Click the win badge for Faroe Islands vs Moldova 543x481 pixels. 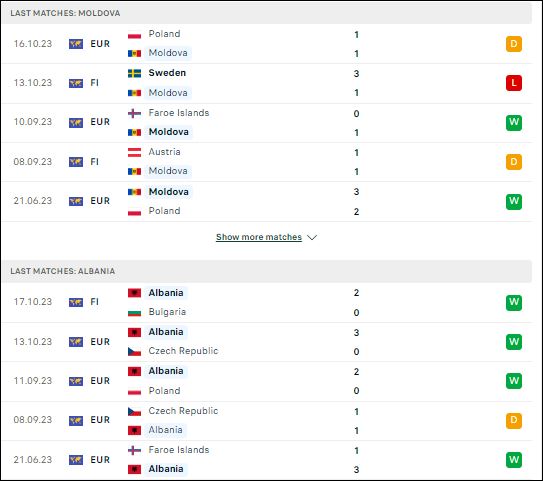(x=514, y=123)
